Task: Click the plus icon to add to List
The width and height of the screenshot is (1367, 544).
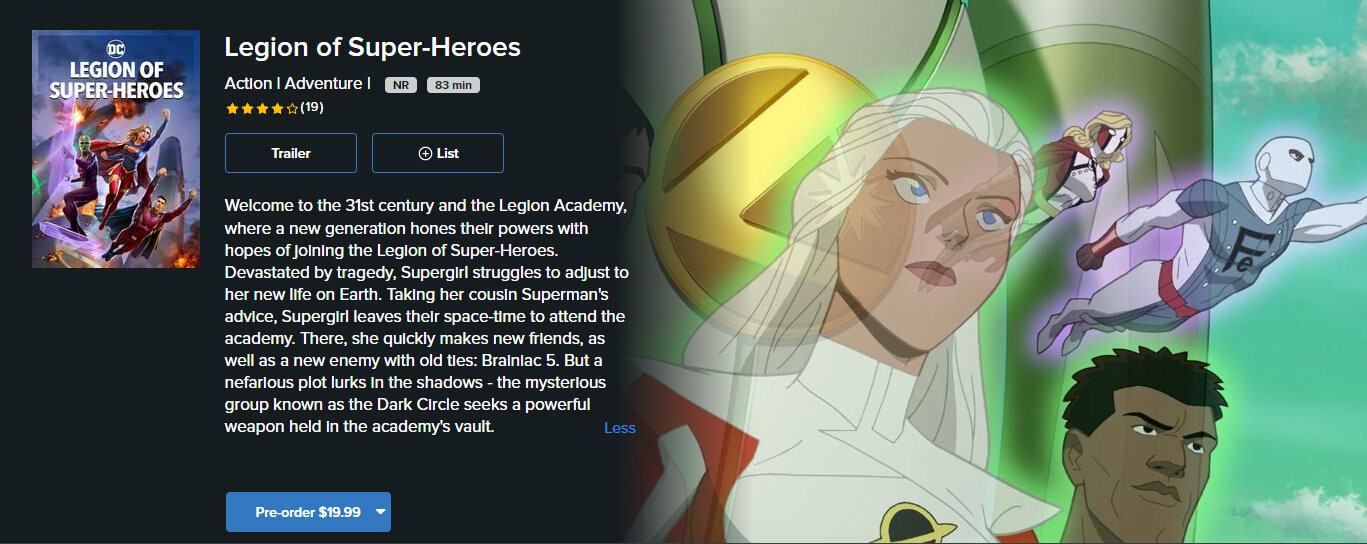Action: tap(425, 153)
